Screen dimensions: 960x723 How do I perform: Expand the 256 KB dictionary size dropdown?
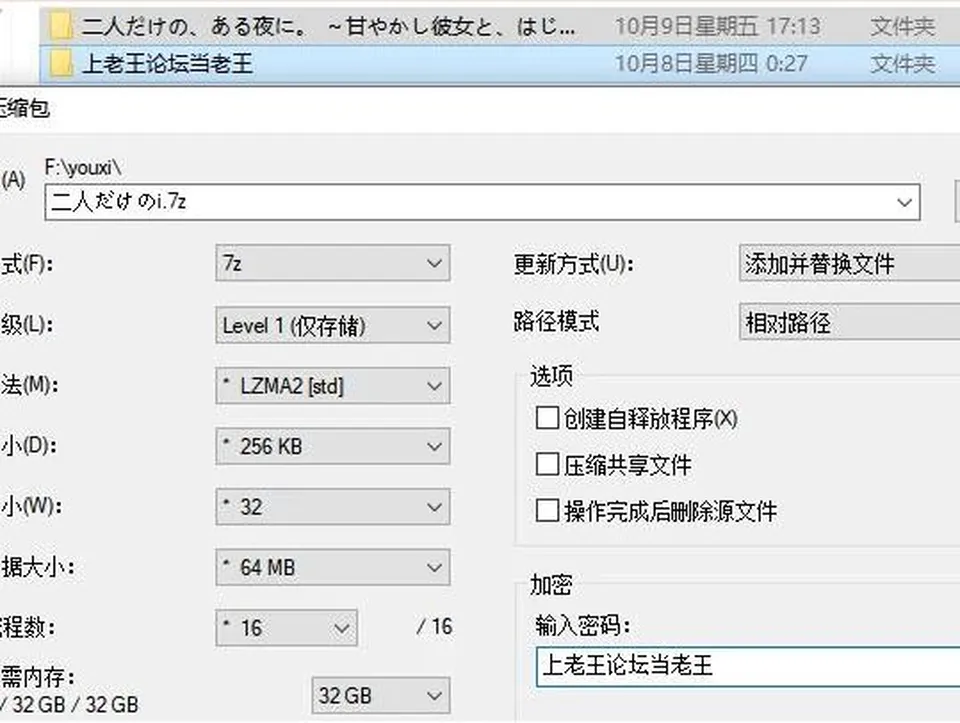tap(332, 446)
